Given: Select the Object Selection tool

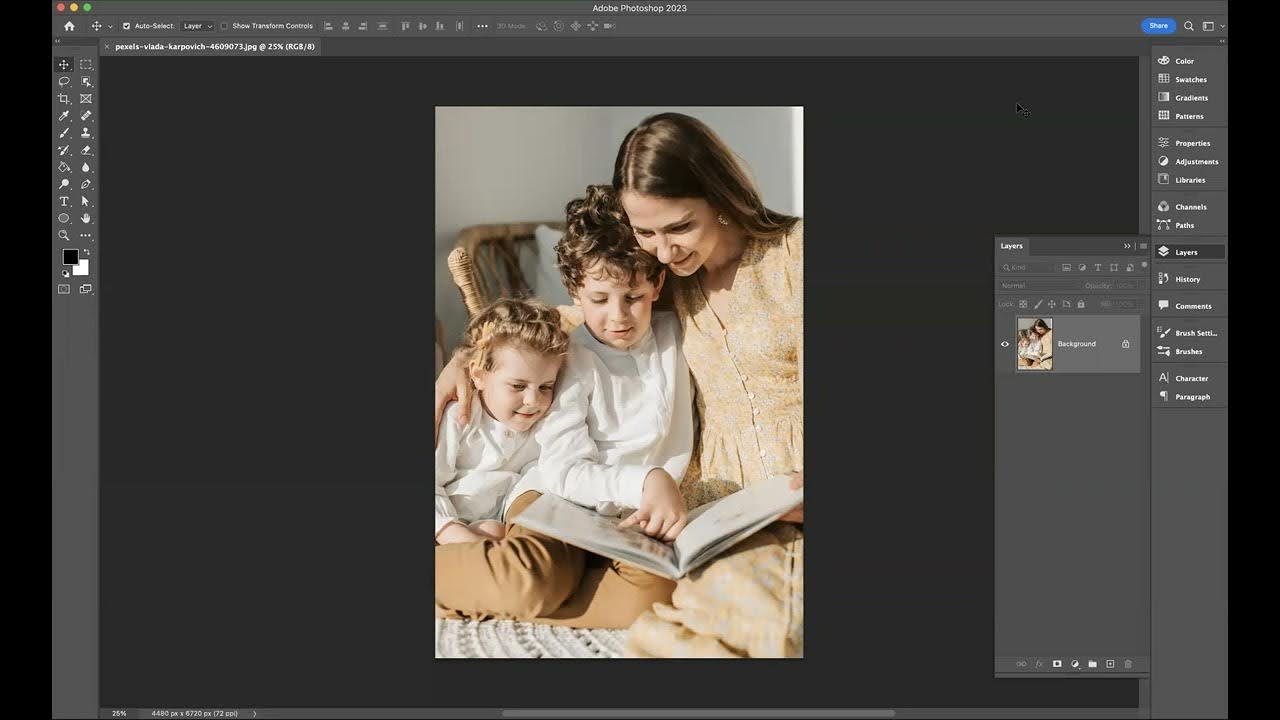Looking at the screenshot, I should click(86, 81).
